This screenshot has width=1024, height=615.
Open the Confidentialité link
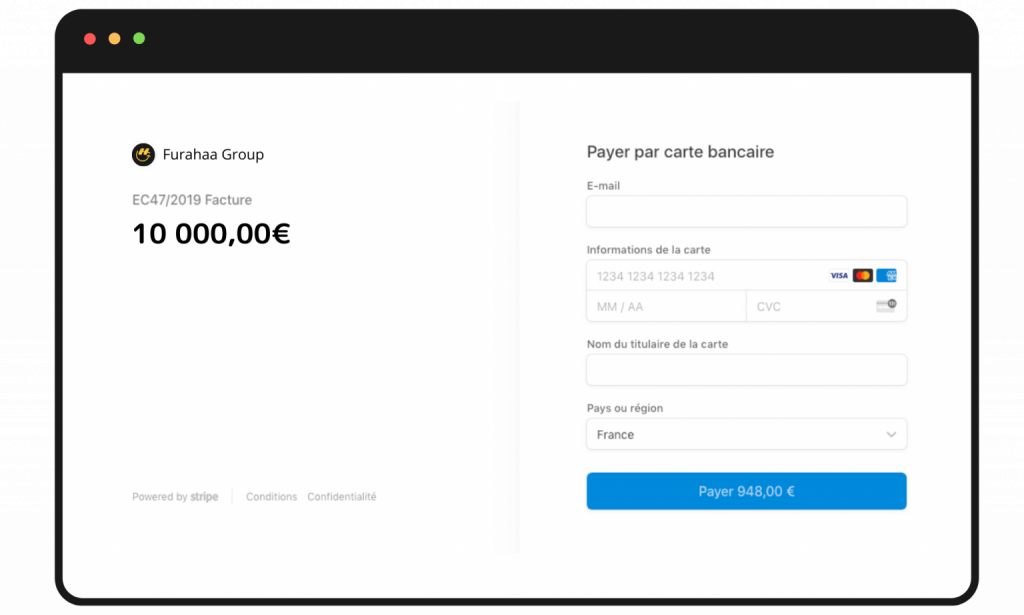[x=342, y=497]
